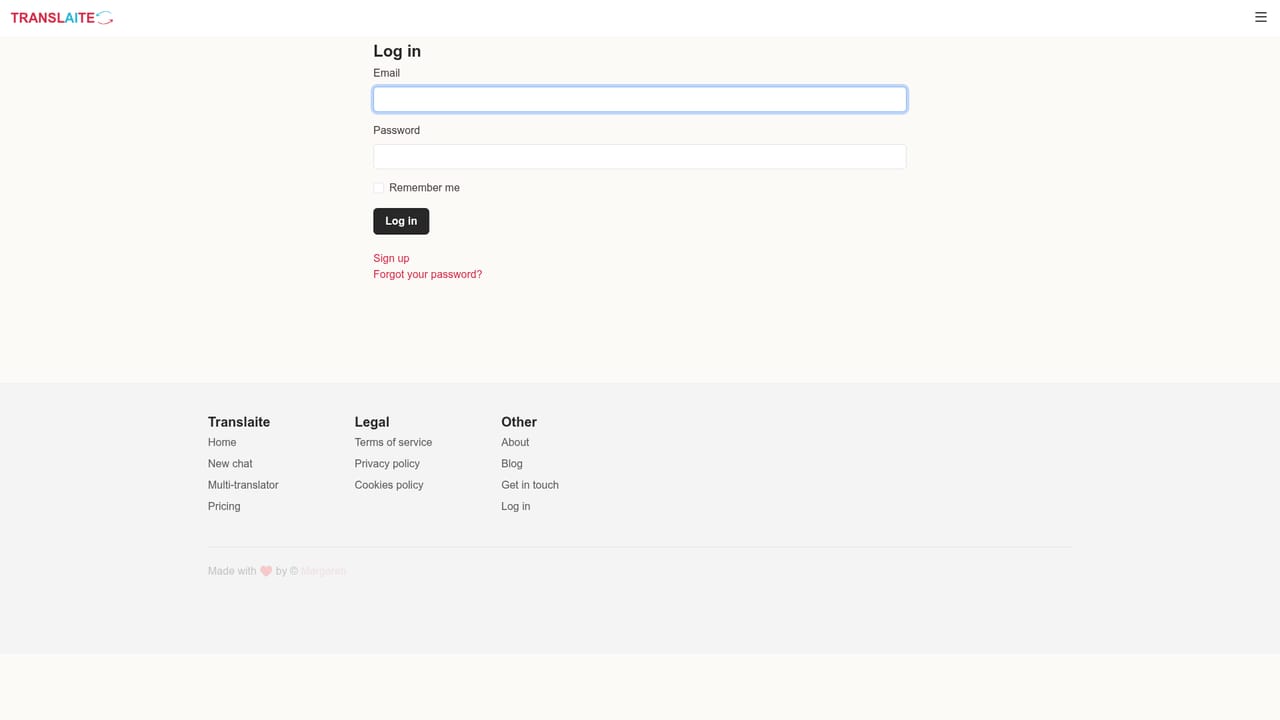View the Cookies policy link
Viewport: 1280px width, 720px height.
[389, 485]
